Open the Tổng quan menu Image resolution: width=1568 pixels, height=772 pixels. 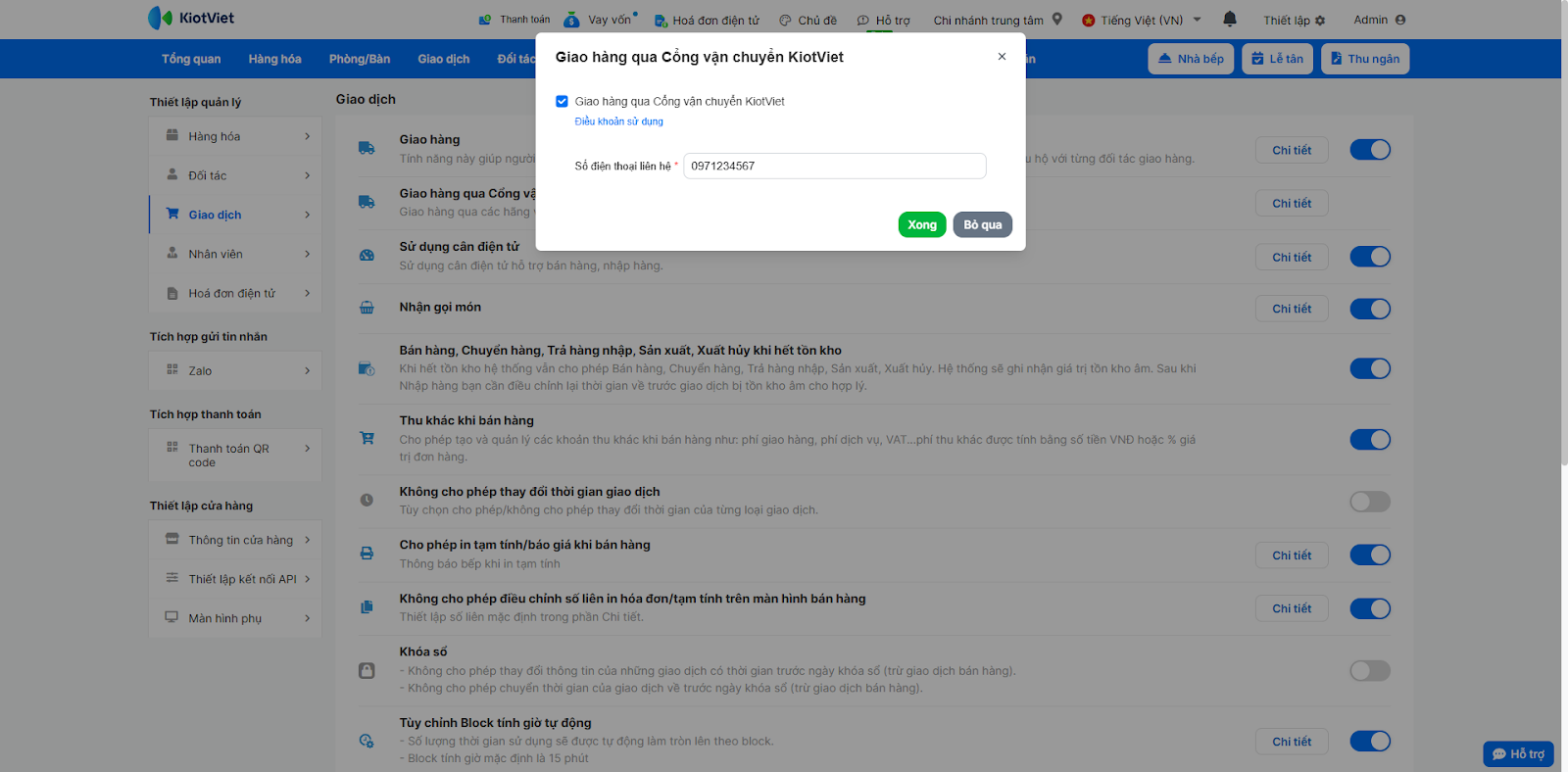[x=191, y=59]
